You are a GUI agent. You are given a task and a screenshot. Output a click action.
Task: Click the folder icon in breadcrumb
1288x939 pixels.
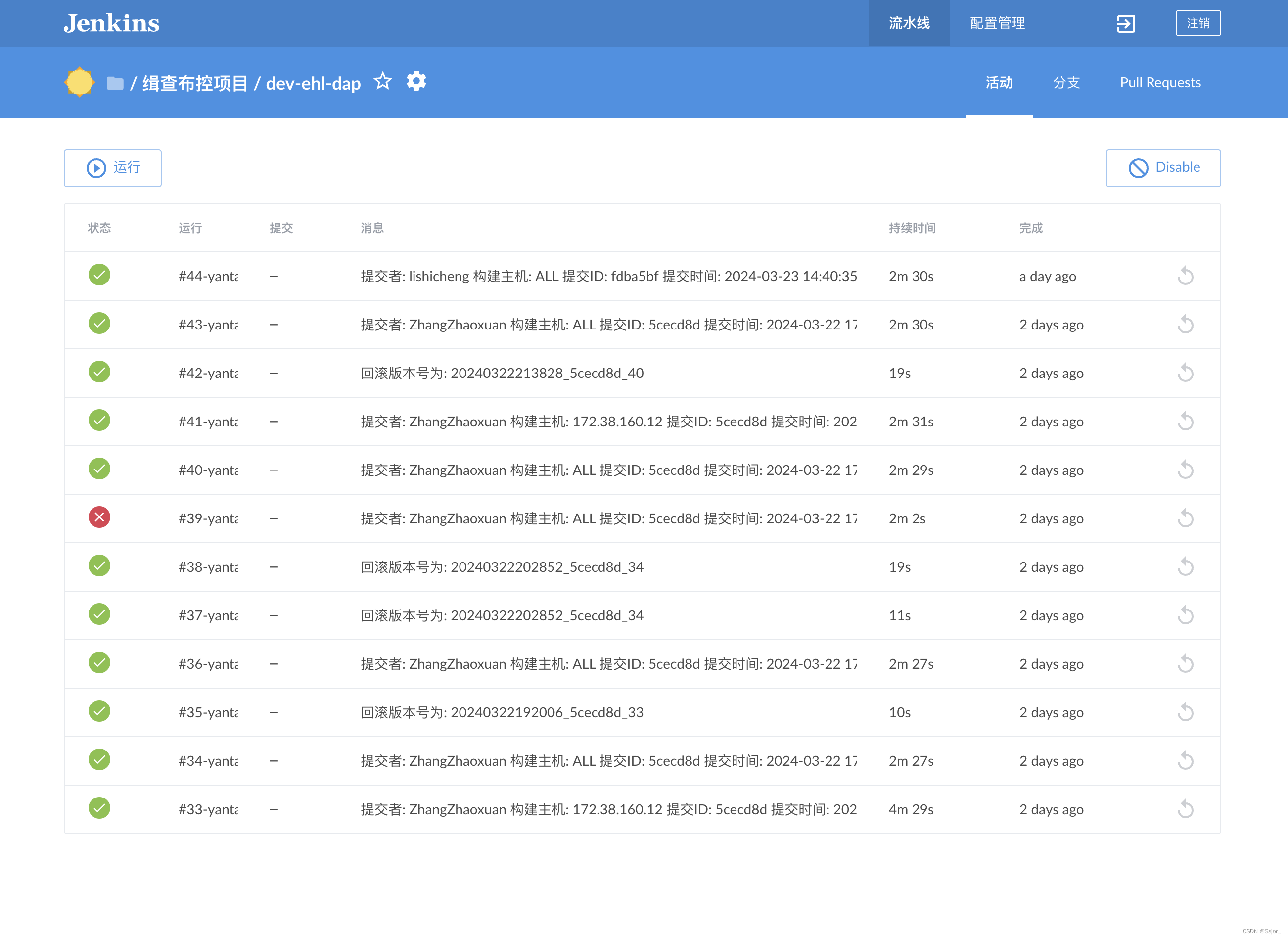(115, 83)
